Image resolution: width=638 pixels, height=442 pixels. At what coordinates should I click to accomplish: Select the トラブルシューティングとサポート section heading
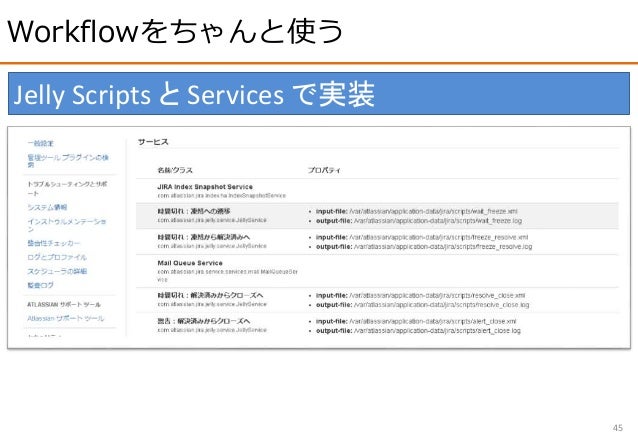[67, 188]
